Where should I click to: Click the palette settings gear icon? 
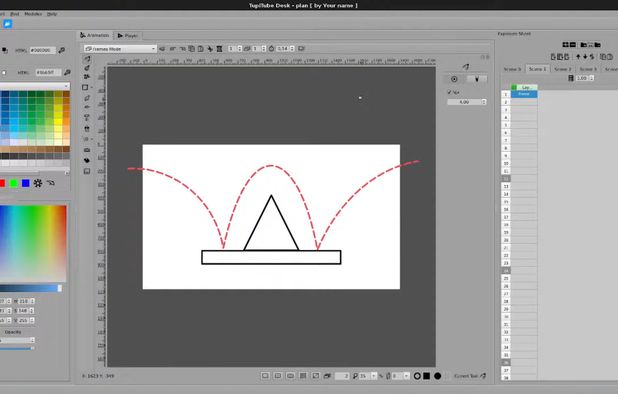(38, 183)
